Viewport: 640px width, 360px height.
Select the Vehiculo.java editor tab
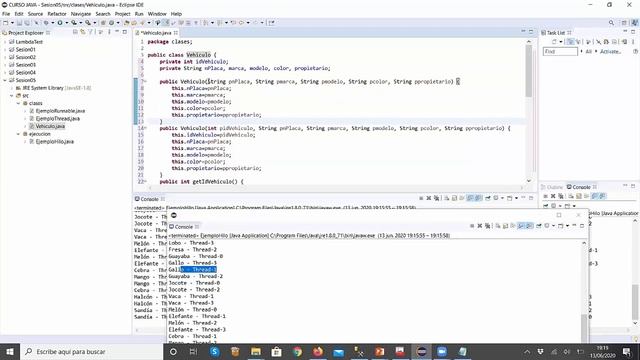click(x=157, y=33)
